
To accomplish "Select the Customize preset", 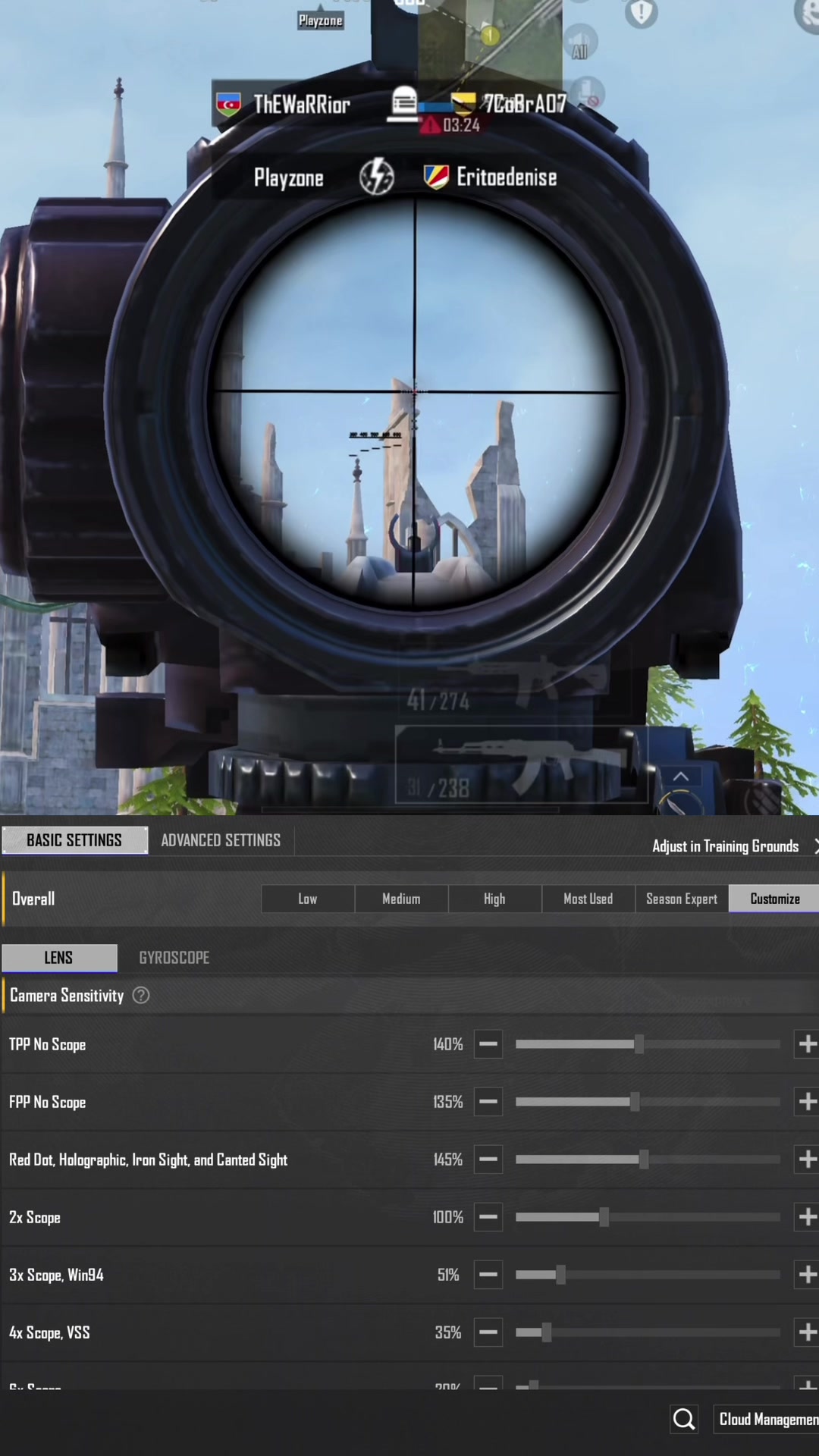I will (774, 899).
